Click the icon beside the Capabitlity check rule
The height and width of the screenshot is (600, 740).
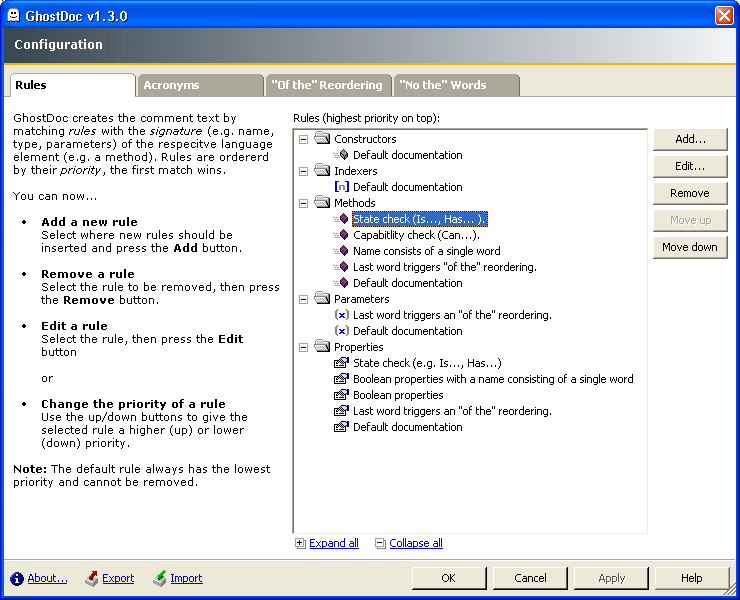coord(341,235)
